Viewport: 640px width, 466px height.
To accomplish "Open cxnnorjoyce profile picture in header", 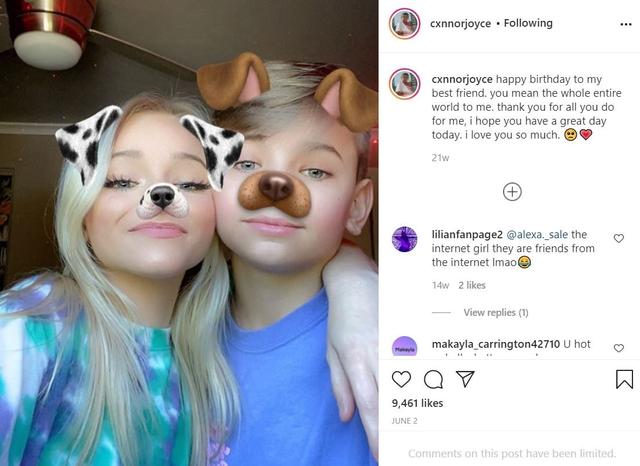I will pyautogui.click(x=404, y=24).
